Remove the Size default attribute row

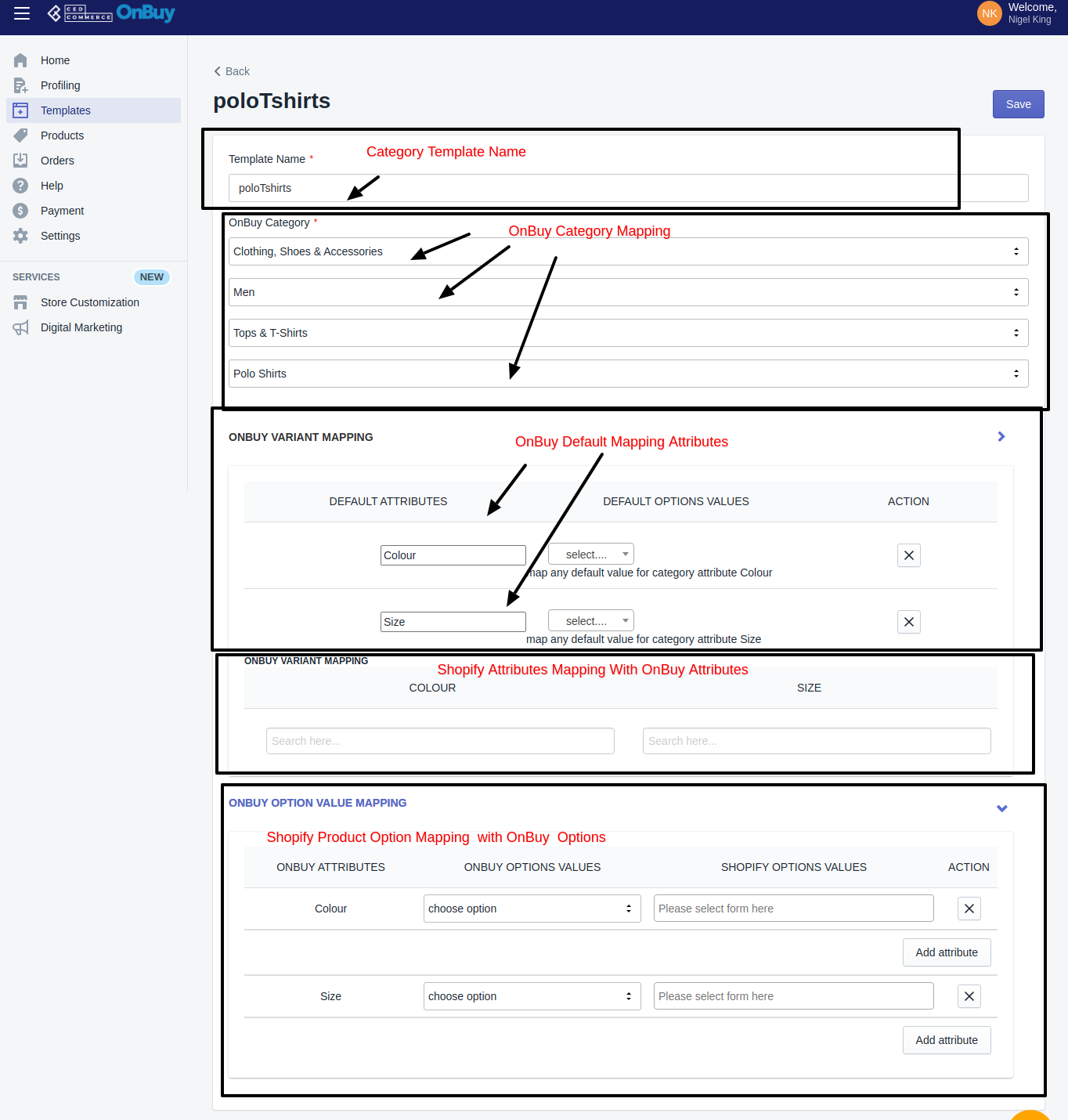coord(909,622)
